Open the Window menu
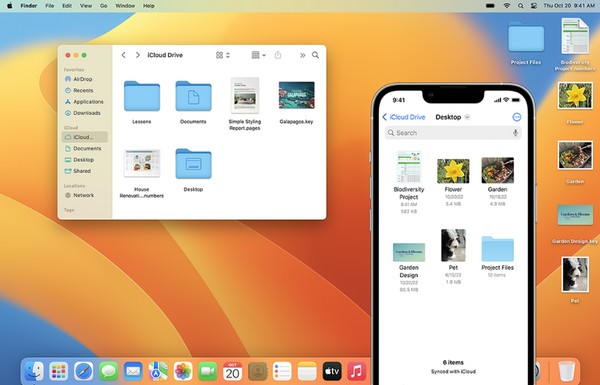The width and height of the screenshot is (600, 385). pyautogui.click(x=125, y=6)
